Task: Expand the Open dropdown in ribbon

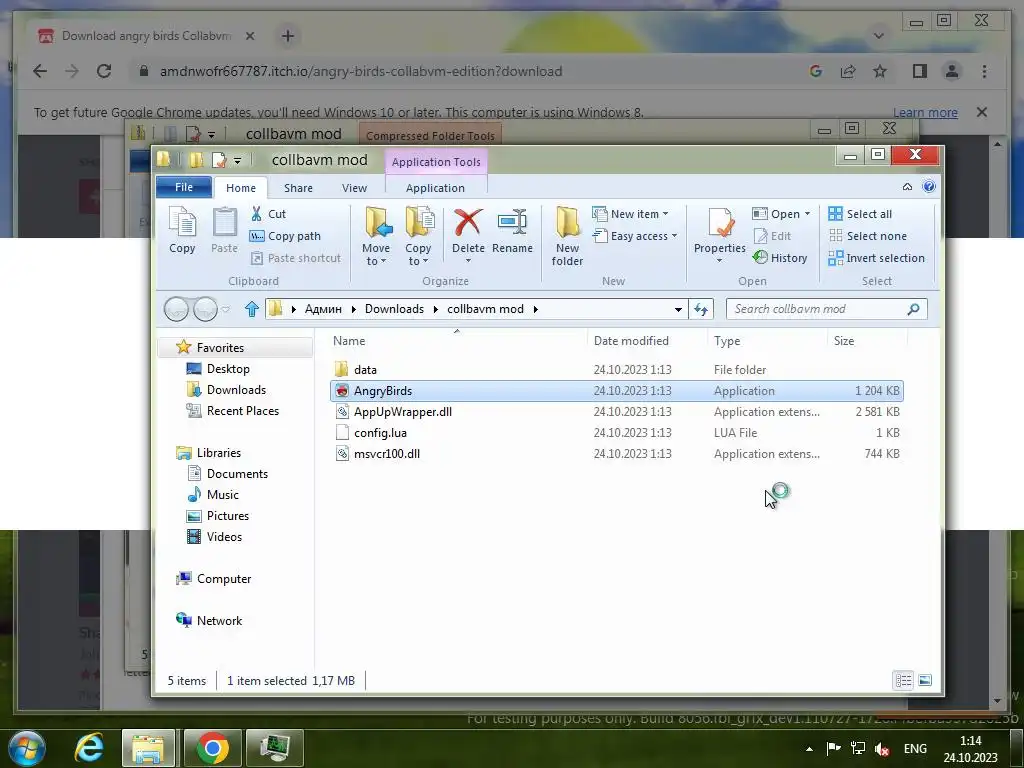Action: (808, 214)
